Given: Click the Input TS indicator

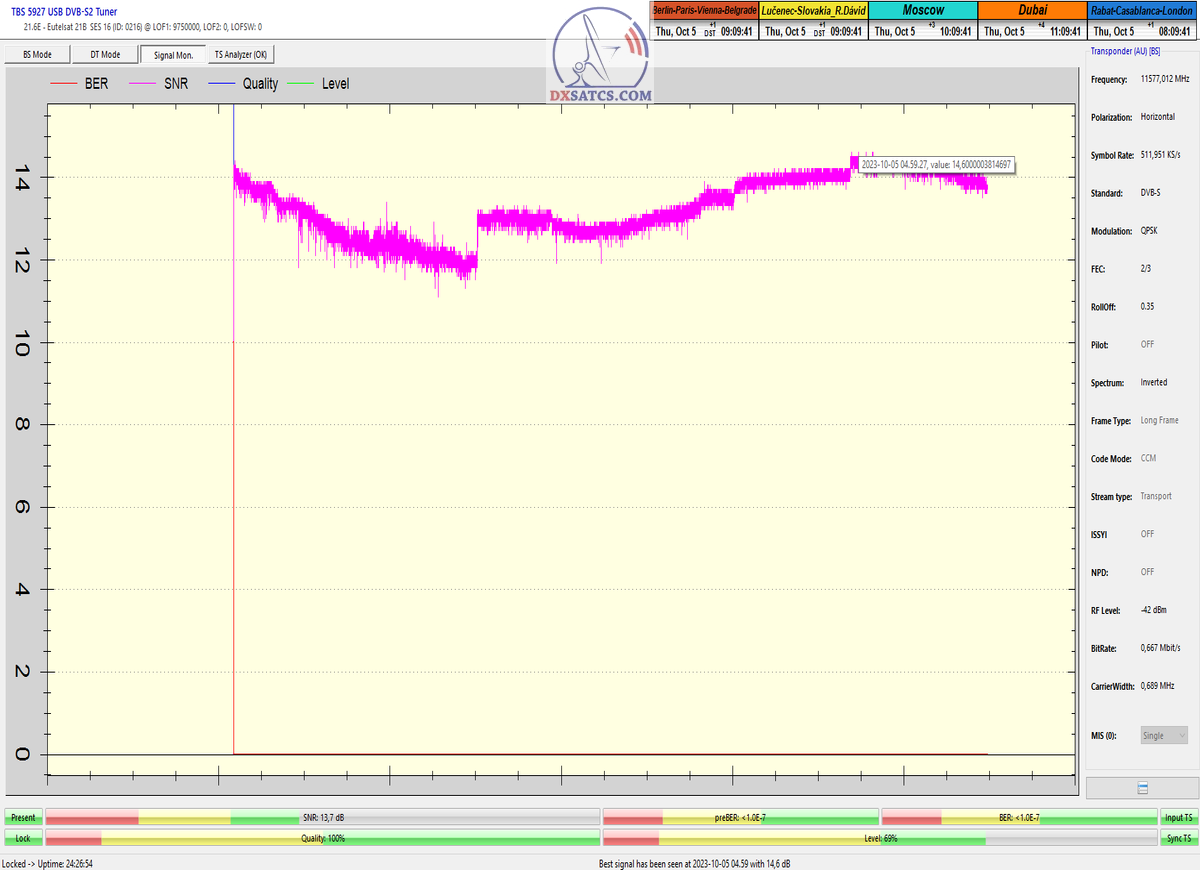Looking at the screenshot, I should (x=1178, y=818).
